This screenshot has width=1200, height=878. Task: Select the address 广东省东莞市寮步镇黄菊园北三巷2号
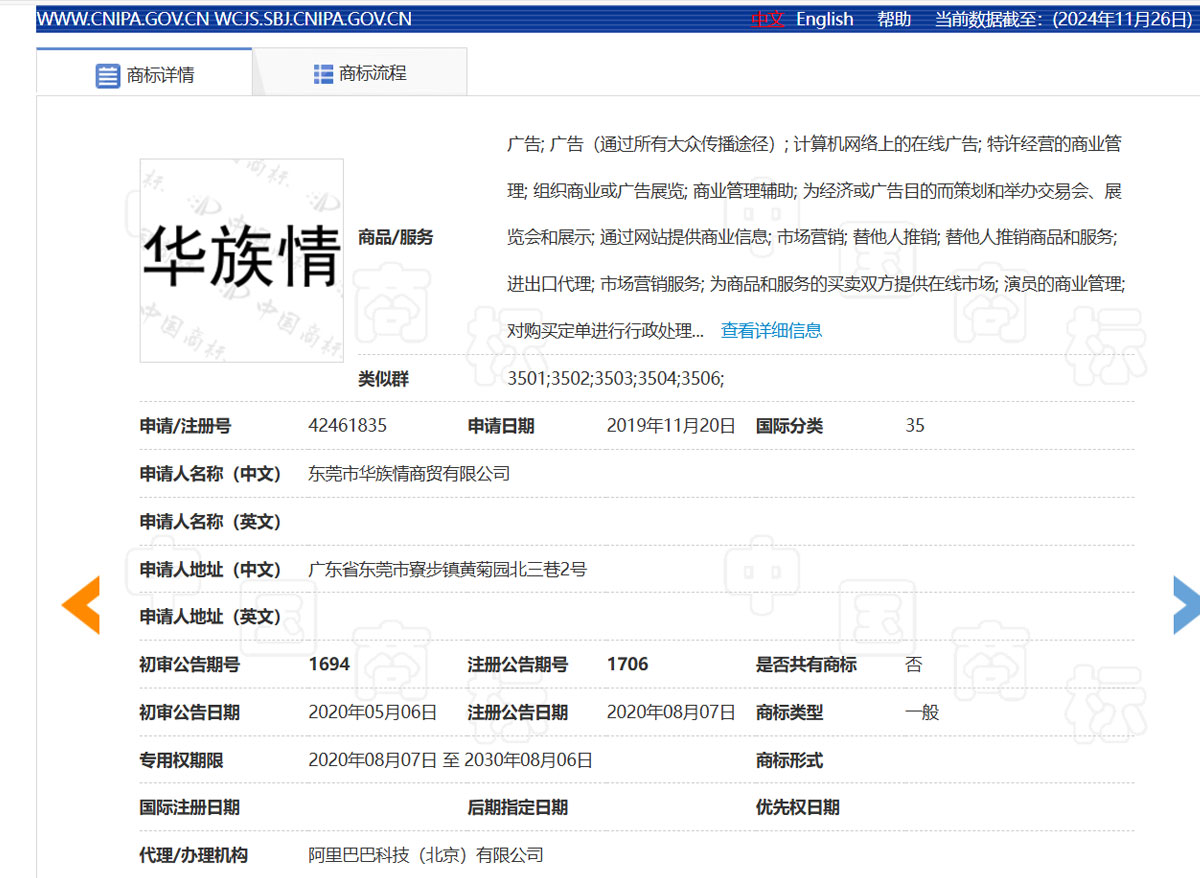tap(447, 570)
